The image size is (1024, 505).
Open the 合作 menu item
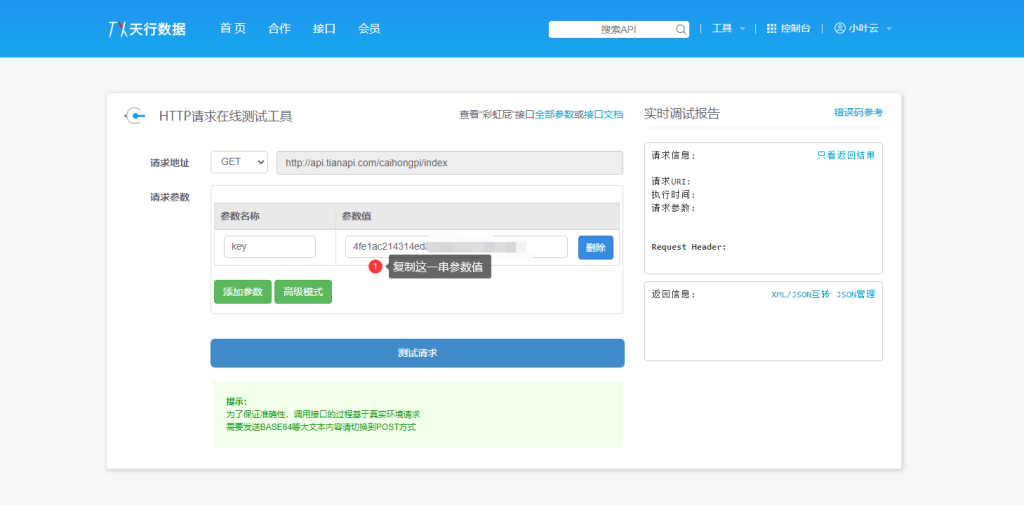(280, 29)
